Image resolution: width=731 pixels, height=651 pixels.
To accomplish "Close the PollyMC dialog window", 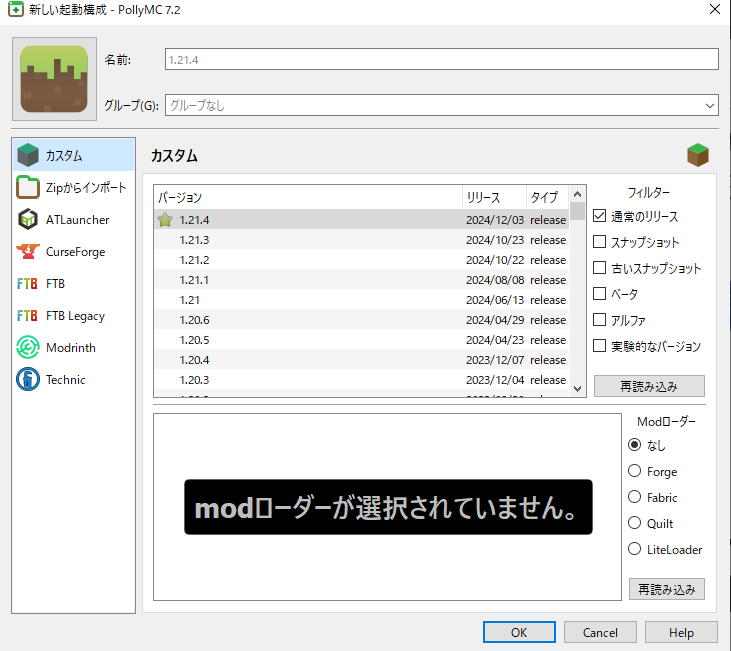I will coord(715,9).
